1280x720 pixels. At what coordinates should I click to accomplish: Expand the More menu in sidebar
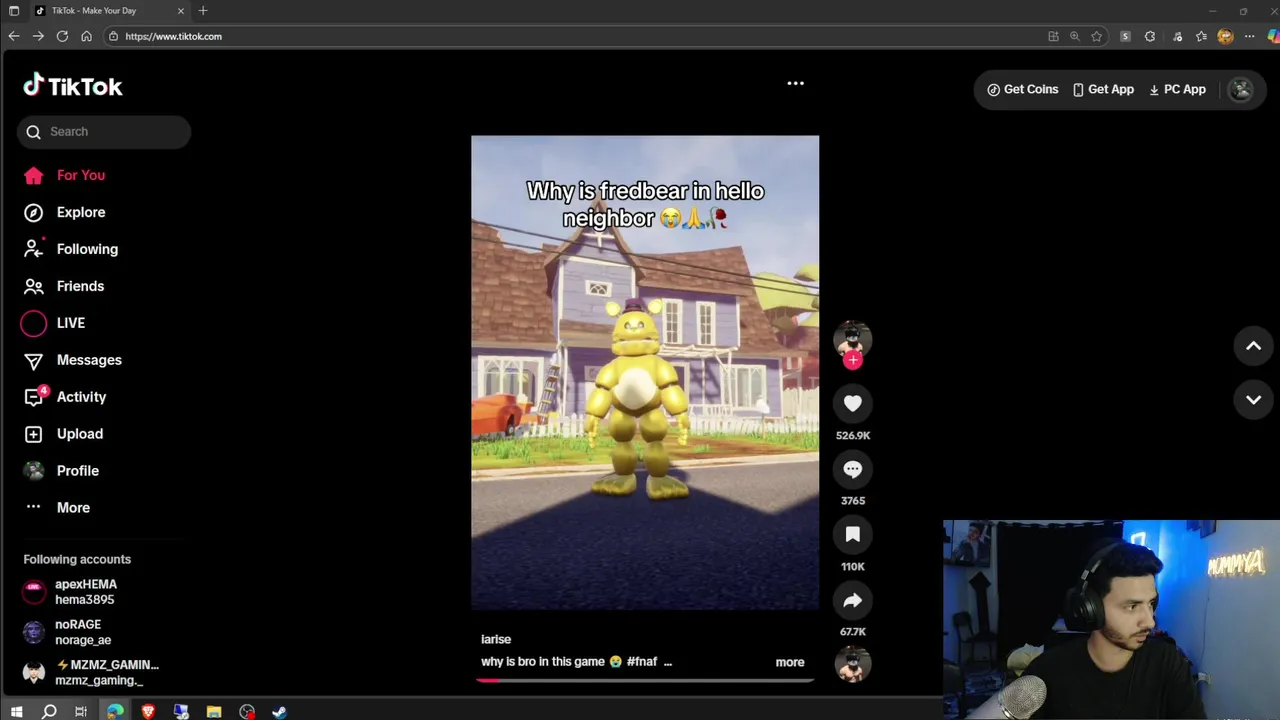coord(58,508)
